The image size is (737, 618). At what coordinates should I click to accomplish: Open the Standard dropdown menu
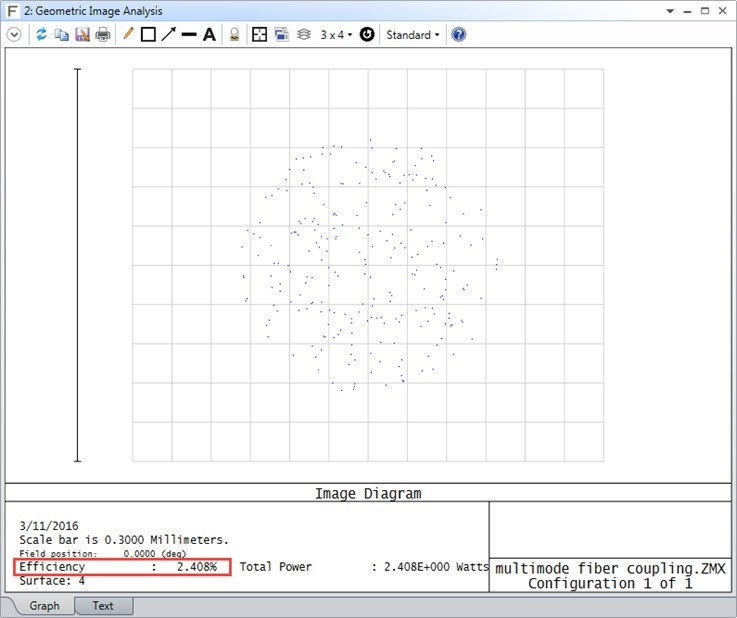[413, 35]
